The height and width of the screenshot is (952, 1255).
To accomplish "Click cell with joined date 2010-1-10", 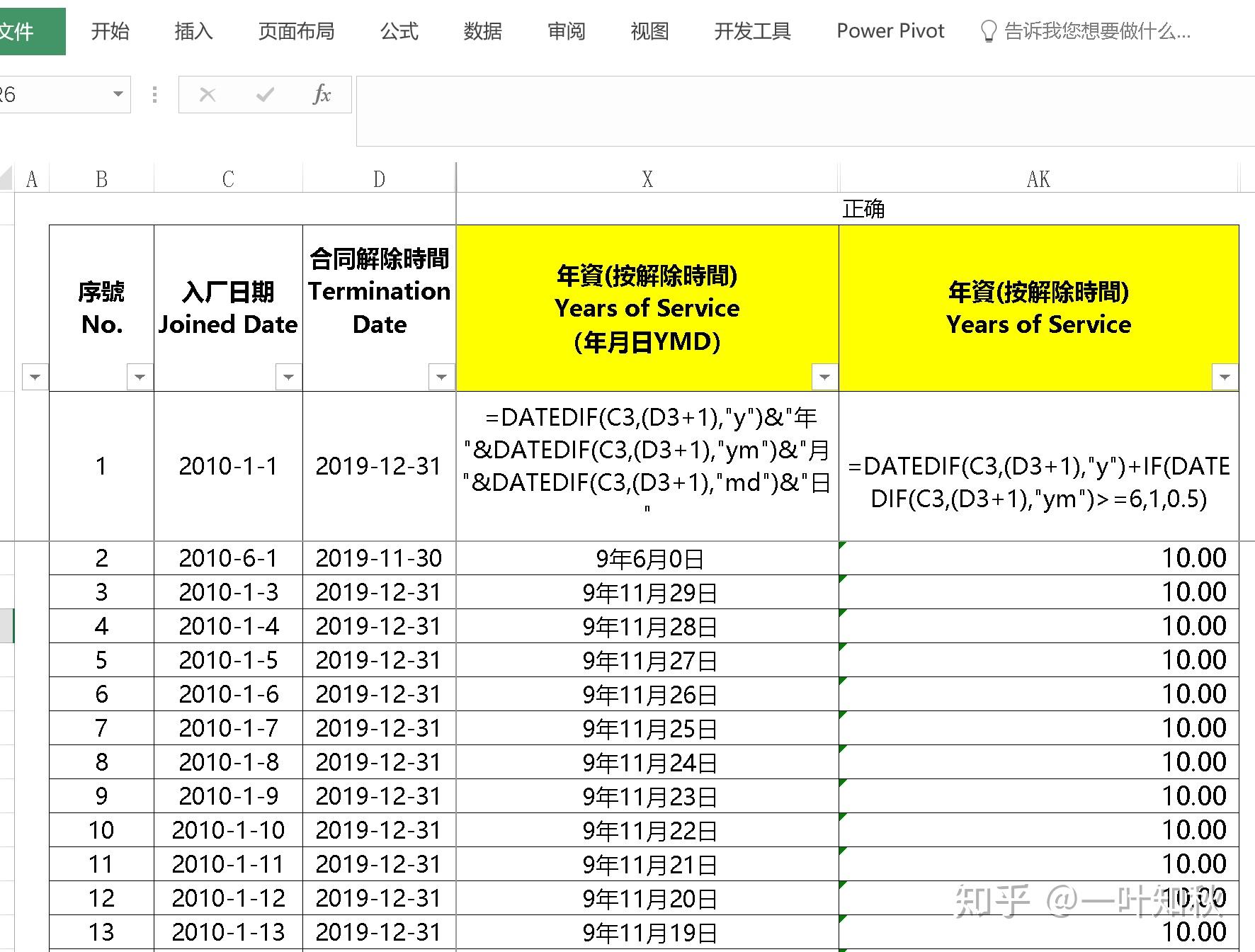I will (x=228, y=830).
